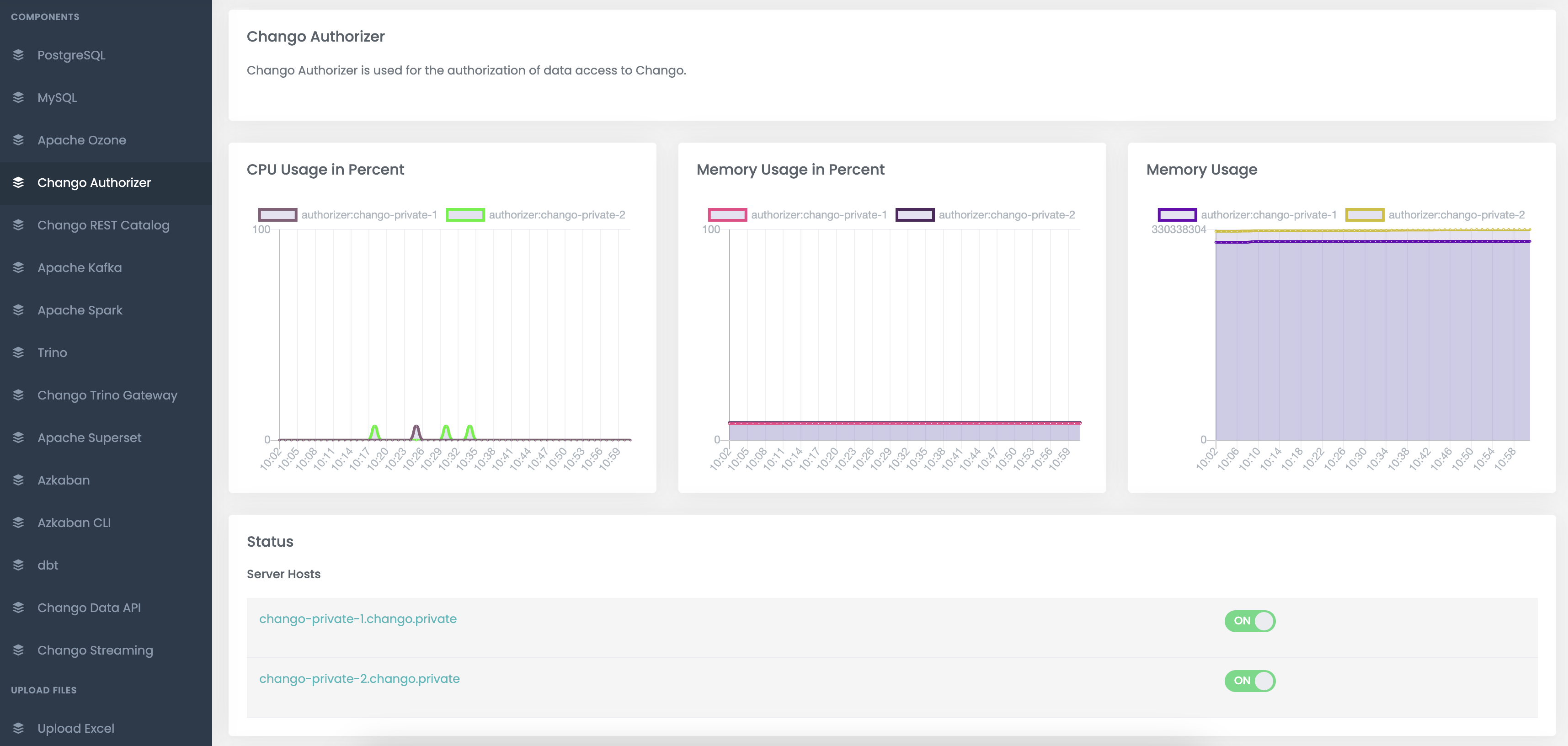Screen dimensions: 1568x746
Task: Go to Trino component page
Action: point(106,352)
